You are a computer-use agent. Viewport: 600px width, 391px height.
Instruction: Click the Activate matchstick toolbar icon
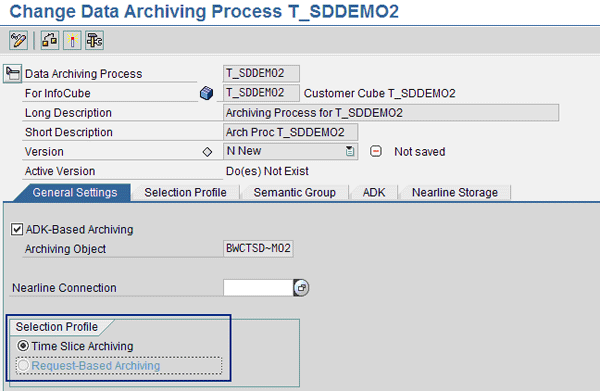72,40
